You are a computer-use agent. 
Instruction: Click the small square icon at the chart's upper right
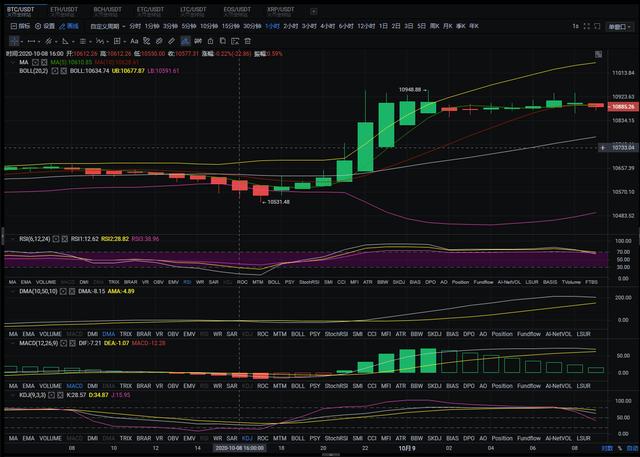tap(598, 54)
